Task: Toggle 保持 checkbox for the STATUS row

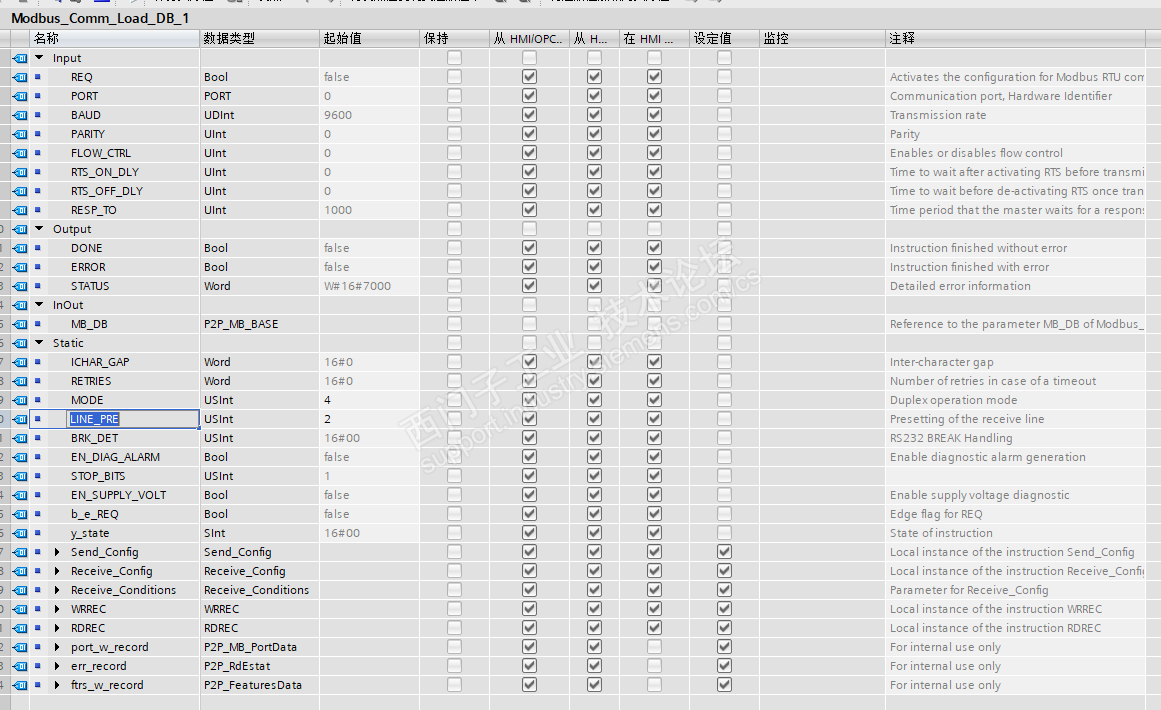Action: tap(455, 286)
